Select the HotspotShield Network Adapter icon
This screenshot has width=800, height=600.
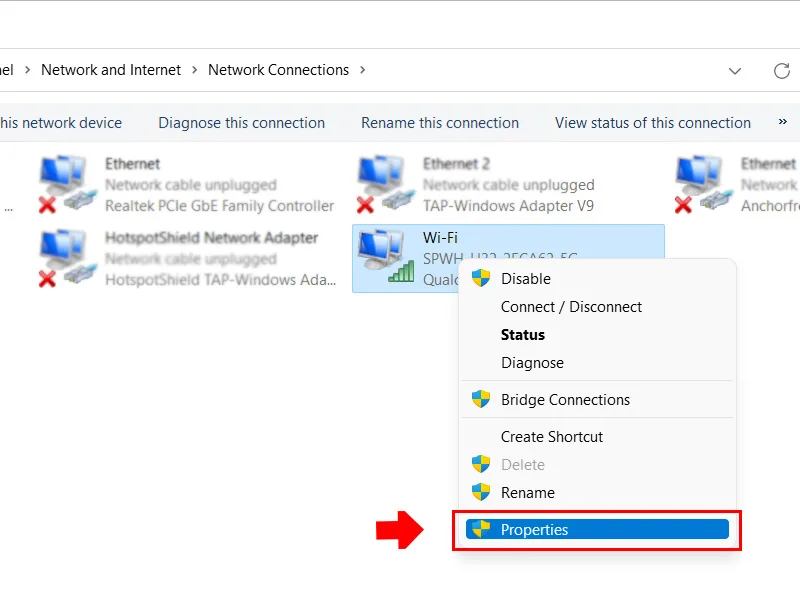coord(67,258)
